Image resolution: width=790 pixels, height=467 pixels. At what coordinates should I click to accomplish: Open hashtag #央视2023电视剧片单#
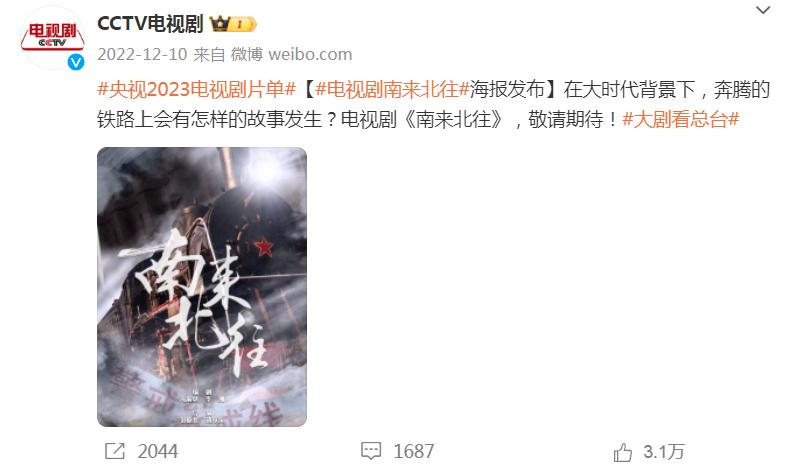pos(196,89)
